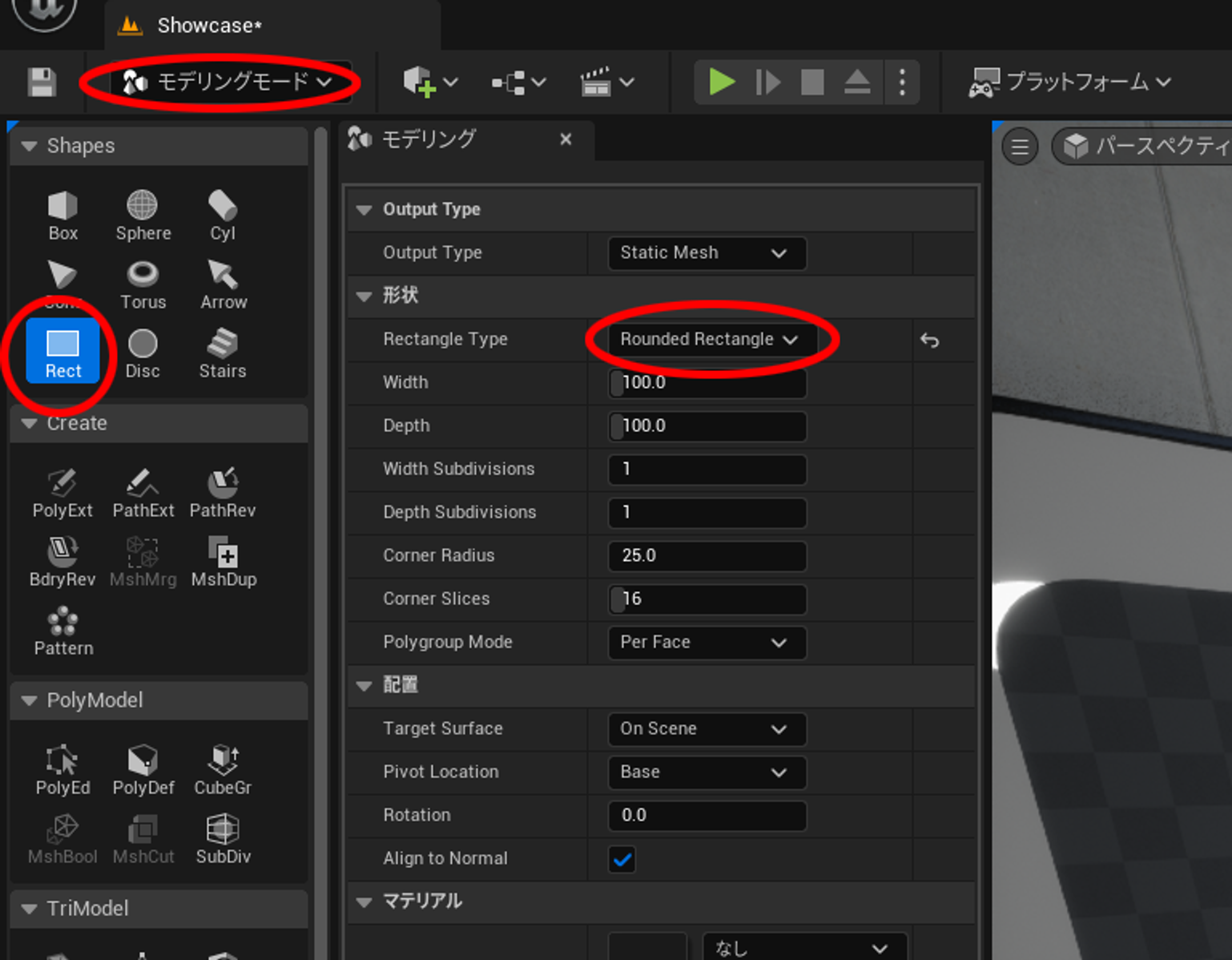This screenshot has width=1232, height=960.
Task: Open the PolyExt tool
Action: 62,494
